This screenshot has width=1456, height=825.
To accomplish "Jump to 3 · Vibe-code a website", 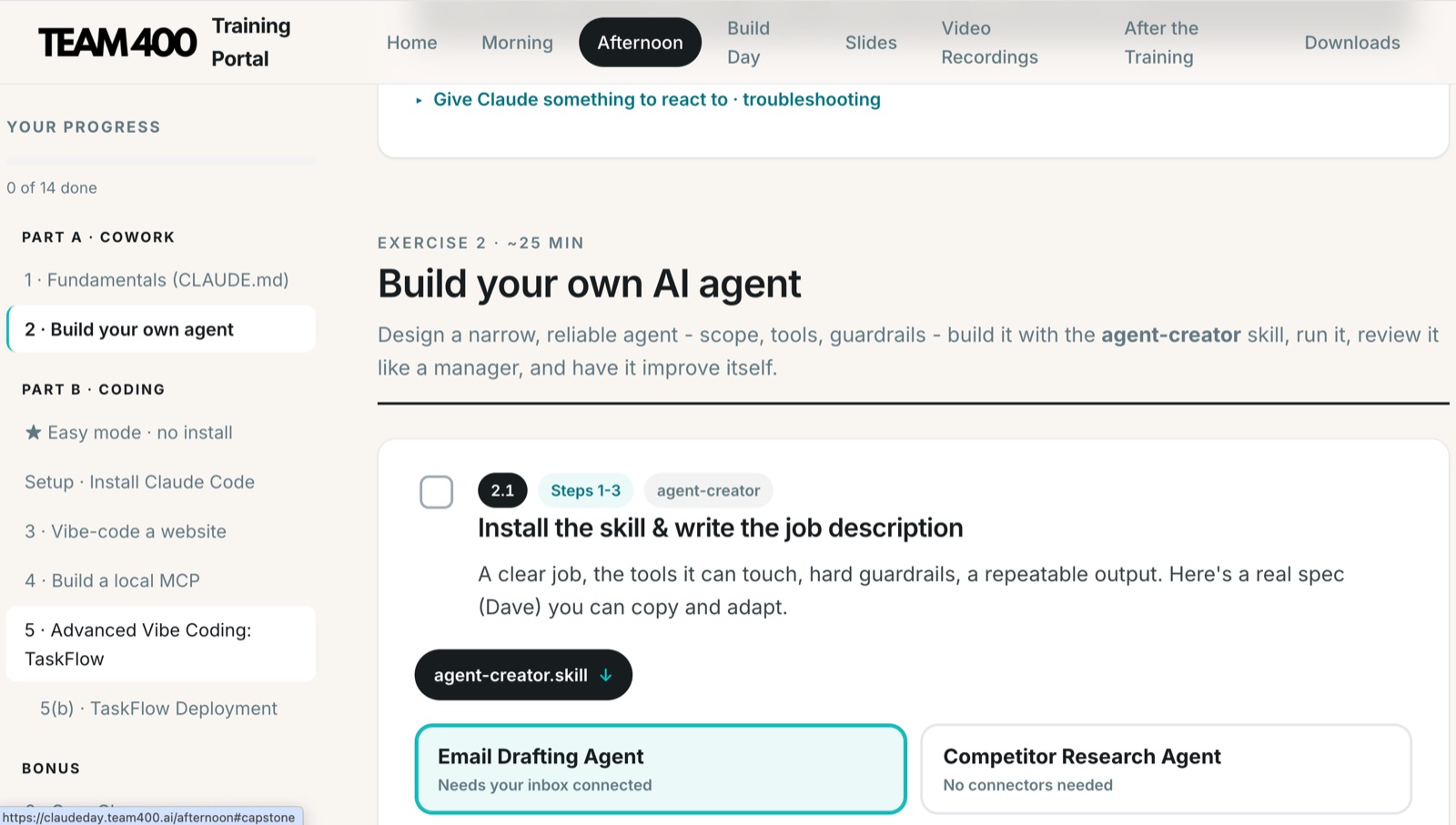I will (161, 531).
